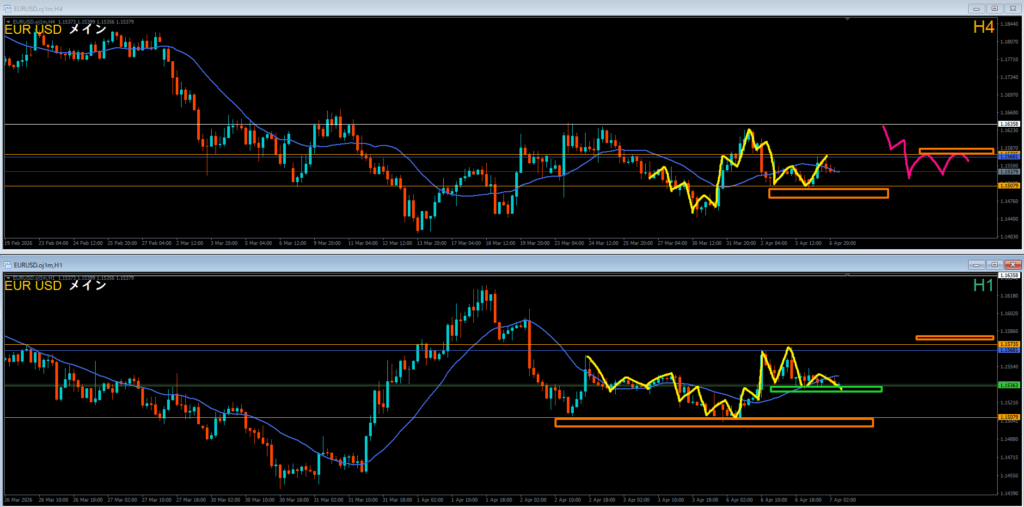The height and width of the screenshot is (507, 1024).
Task: Click the orange 1.15079 price label on H4 scale
Action: coord(1008,186)
